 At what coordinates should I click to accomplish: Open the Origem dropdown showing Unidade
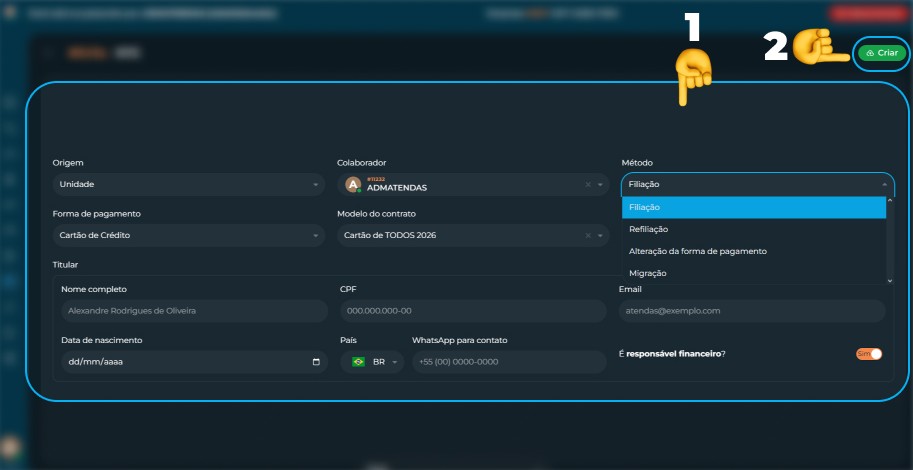(x=189, y=184)
